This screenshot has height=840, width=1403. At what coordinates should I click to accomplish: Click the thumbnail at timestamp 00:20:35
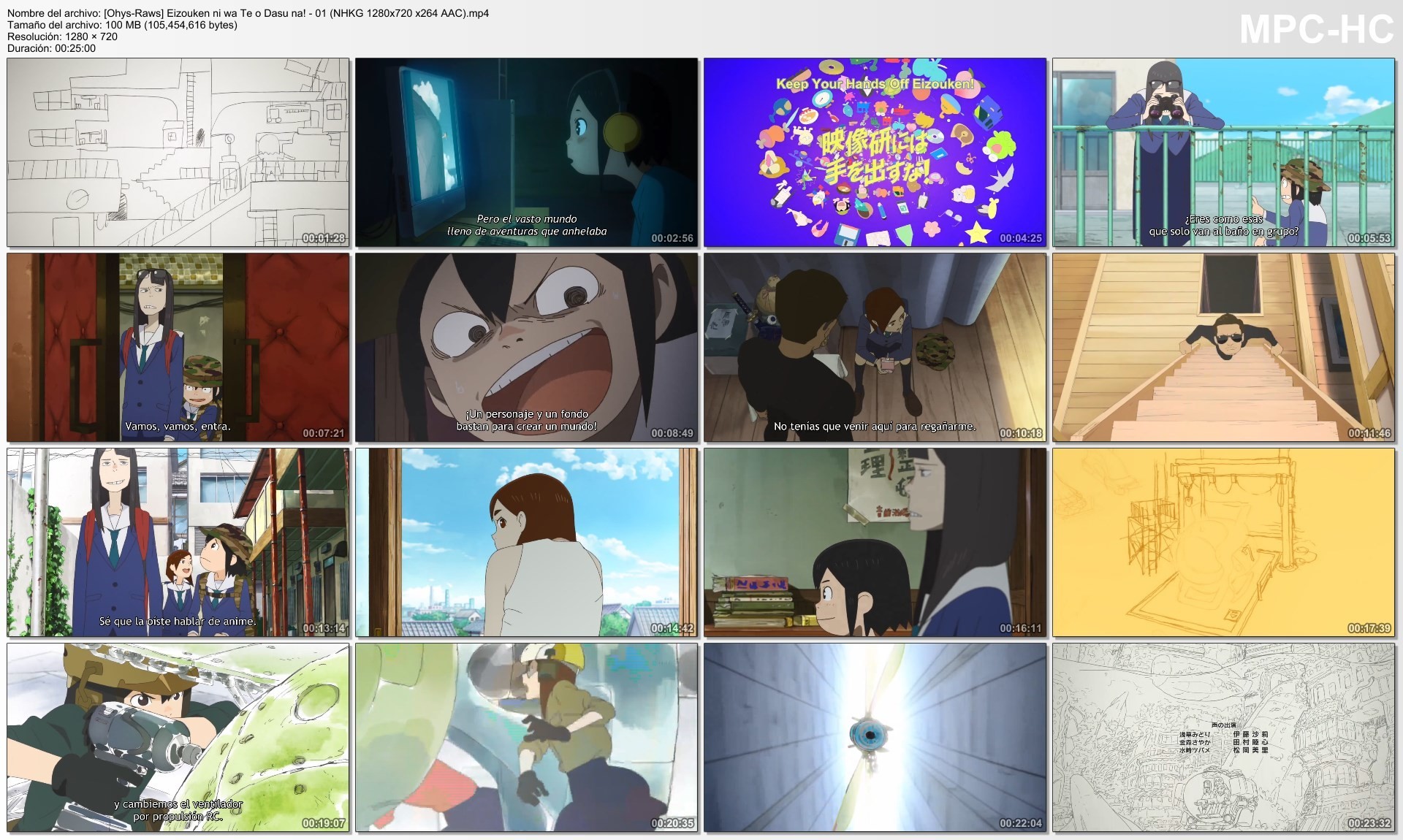(x=526, y=737)
